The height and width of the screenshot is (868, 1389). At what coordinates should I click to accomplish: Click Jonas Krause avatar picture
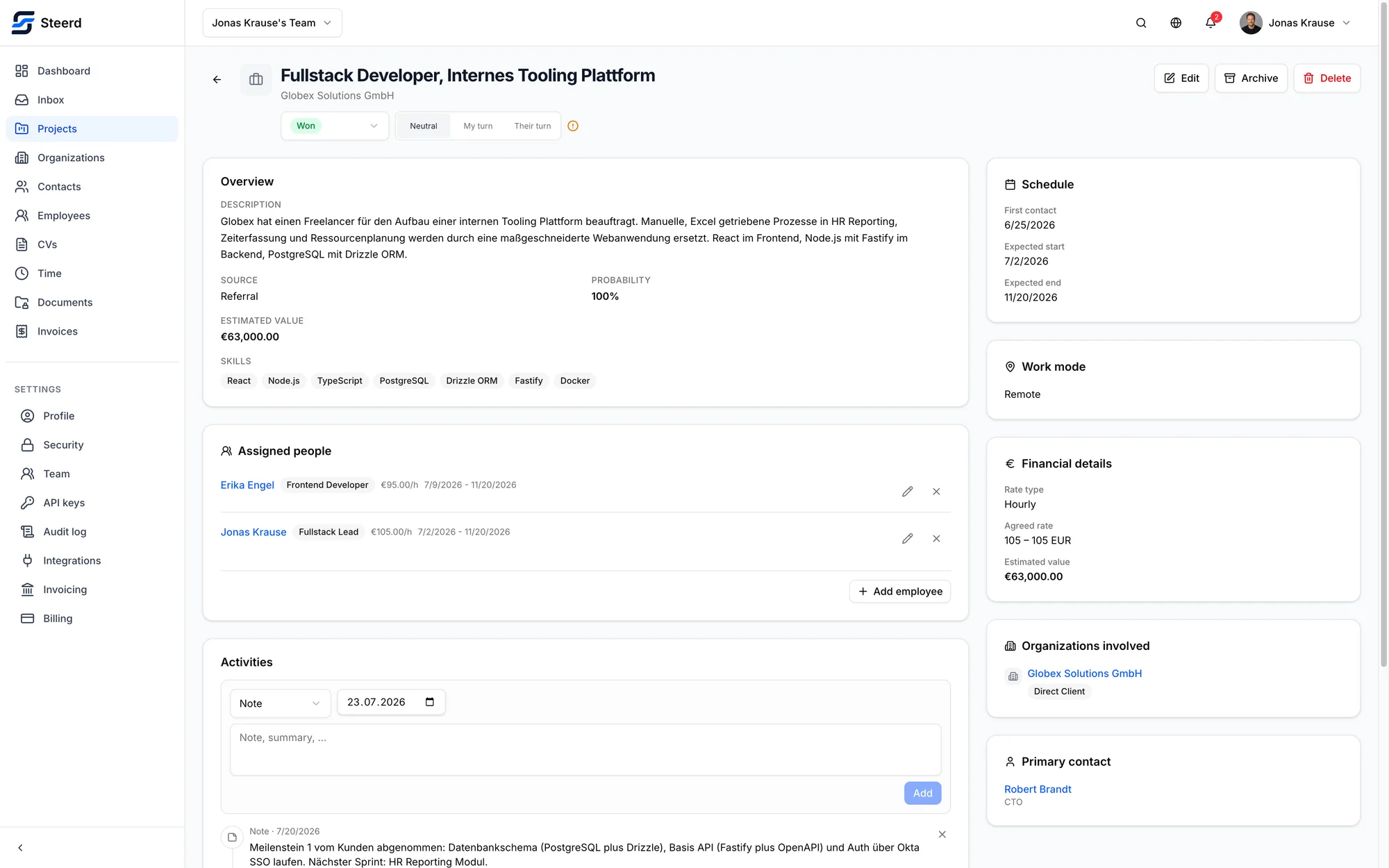(1251, 23)
